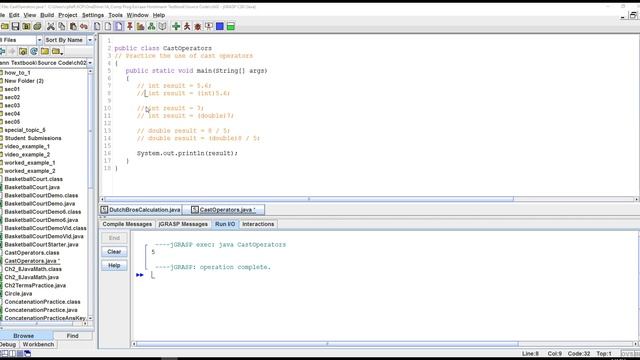
Task: Open the Help menu
Action: 159,15
